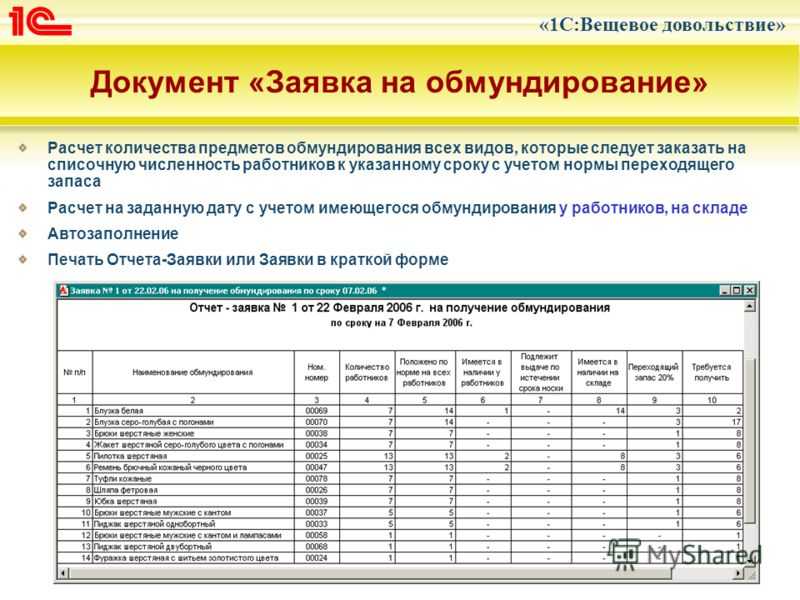Click item number 00025 cell
800x600 pixels.
316,456
